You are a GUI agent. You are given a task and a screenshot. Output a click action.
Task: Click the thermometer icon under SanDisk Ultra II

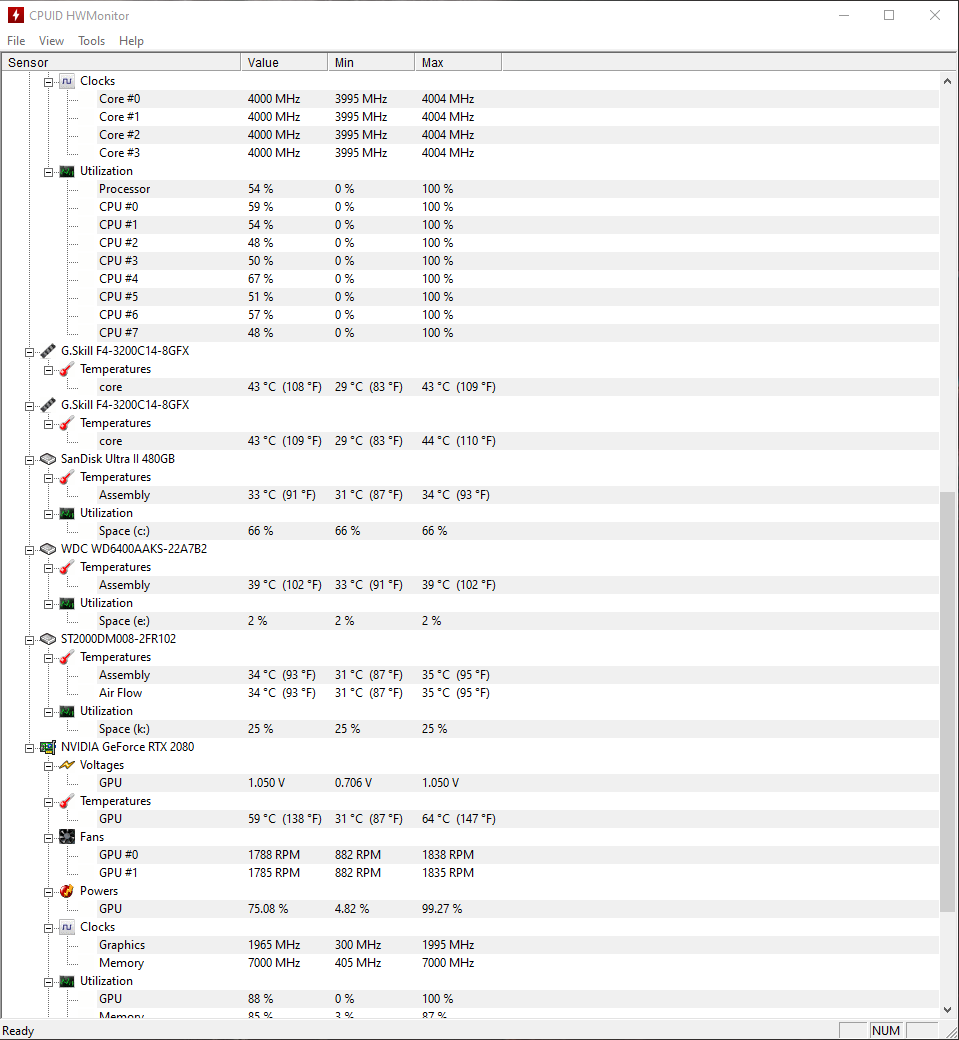tap(66, 478)
